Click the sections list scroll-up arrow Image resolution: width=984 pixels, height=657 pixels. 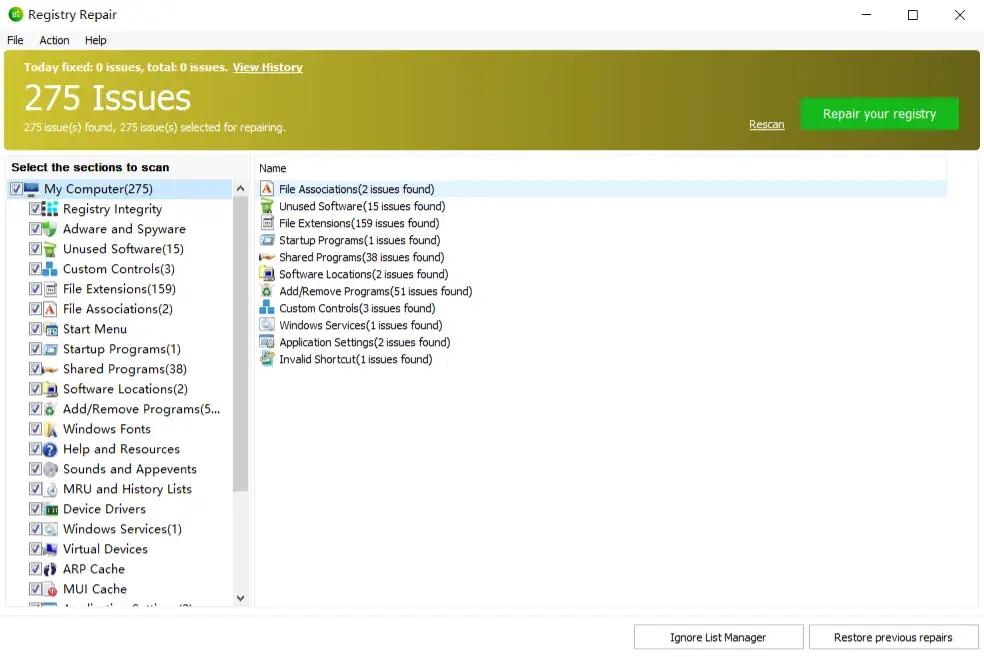[240, 188]
